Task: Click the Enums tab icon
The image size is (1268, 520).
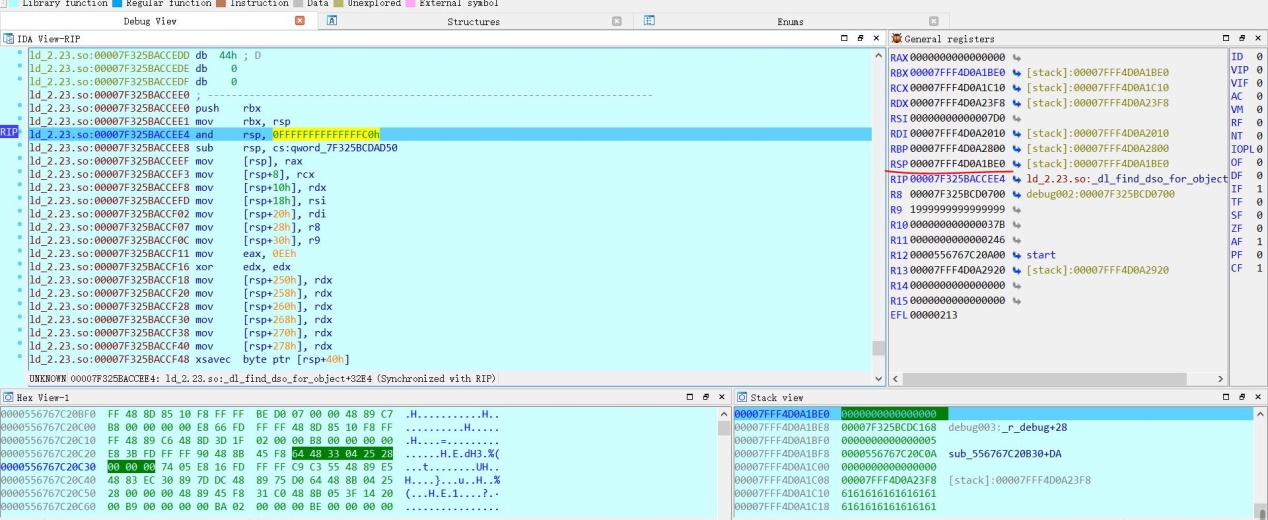Action: coord(650,21)
